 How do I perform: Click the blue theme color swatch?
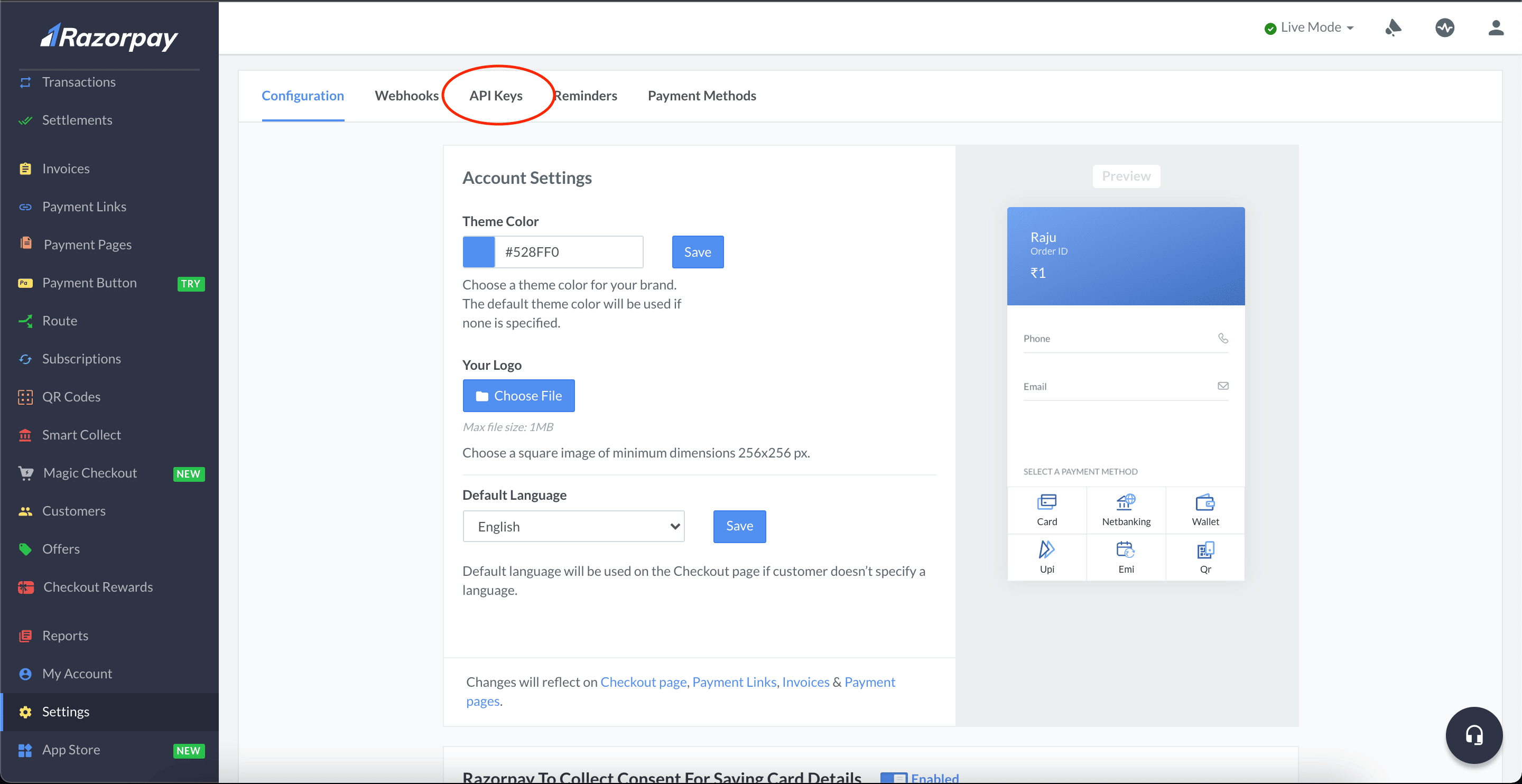pyautogui.click(x=479, y=251)
